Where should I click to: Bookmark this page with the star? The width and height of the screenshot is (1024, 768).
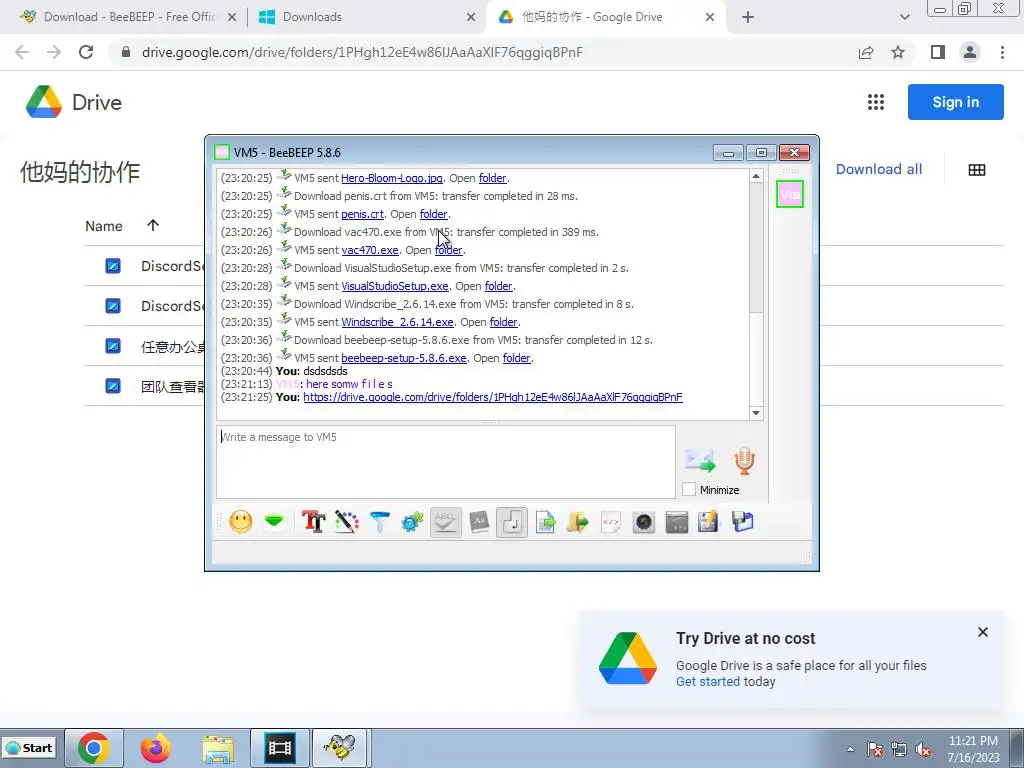[898, 52]
